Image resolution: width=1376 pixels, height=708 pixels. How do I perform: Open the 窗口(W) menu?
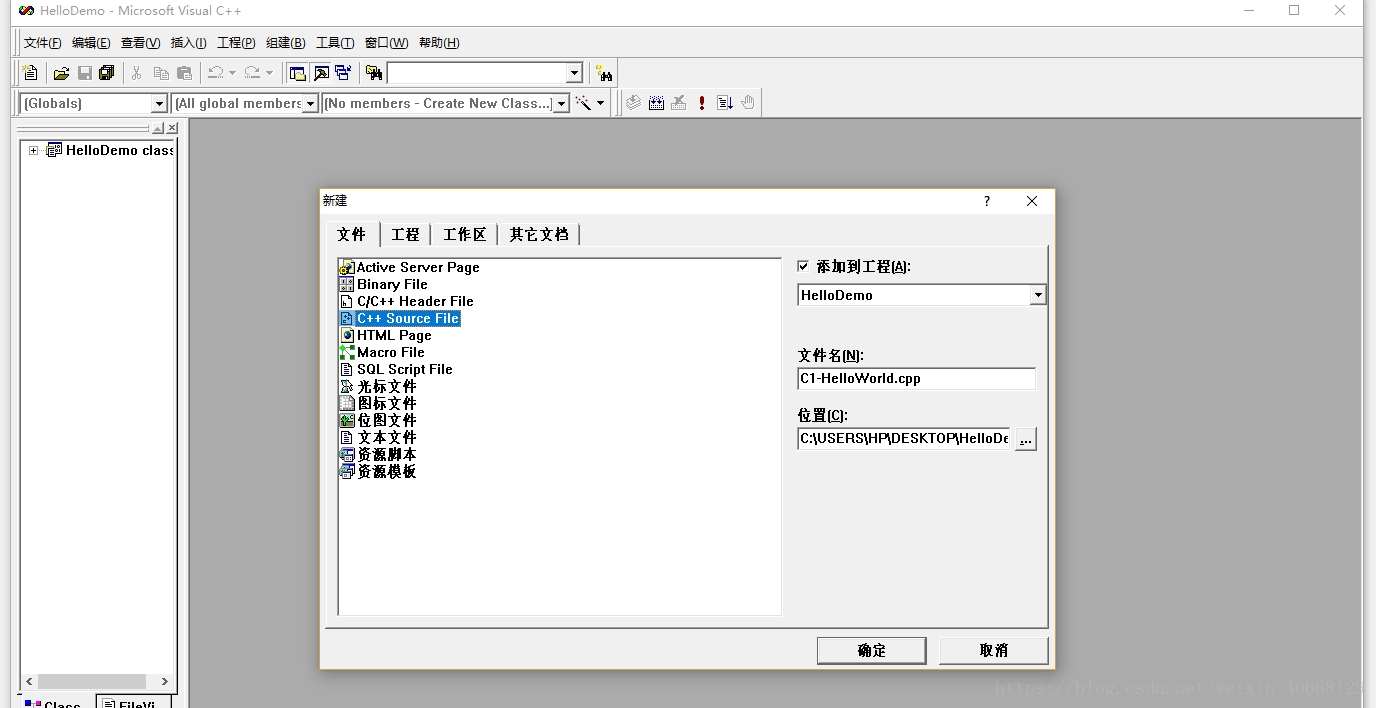pos(386,43)
